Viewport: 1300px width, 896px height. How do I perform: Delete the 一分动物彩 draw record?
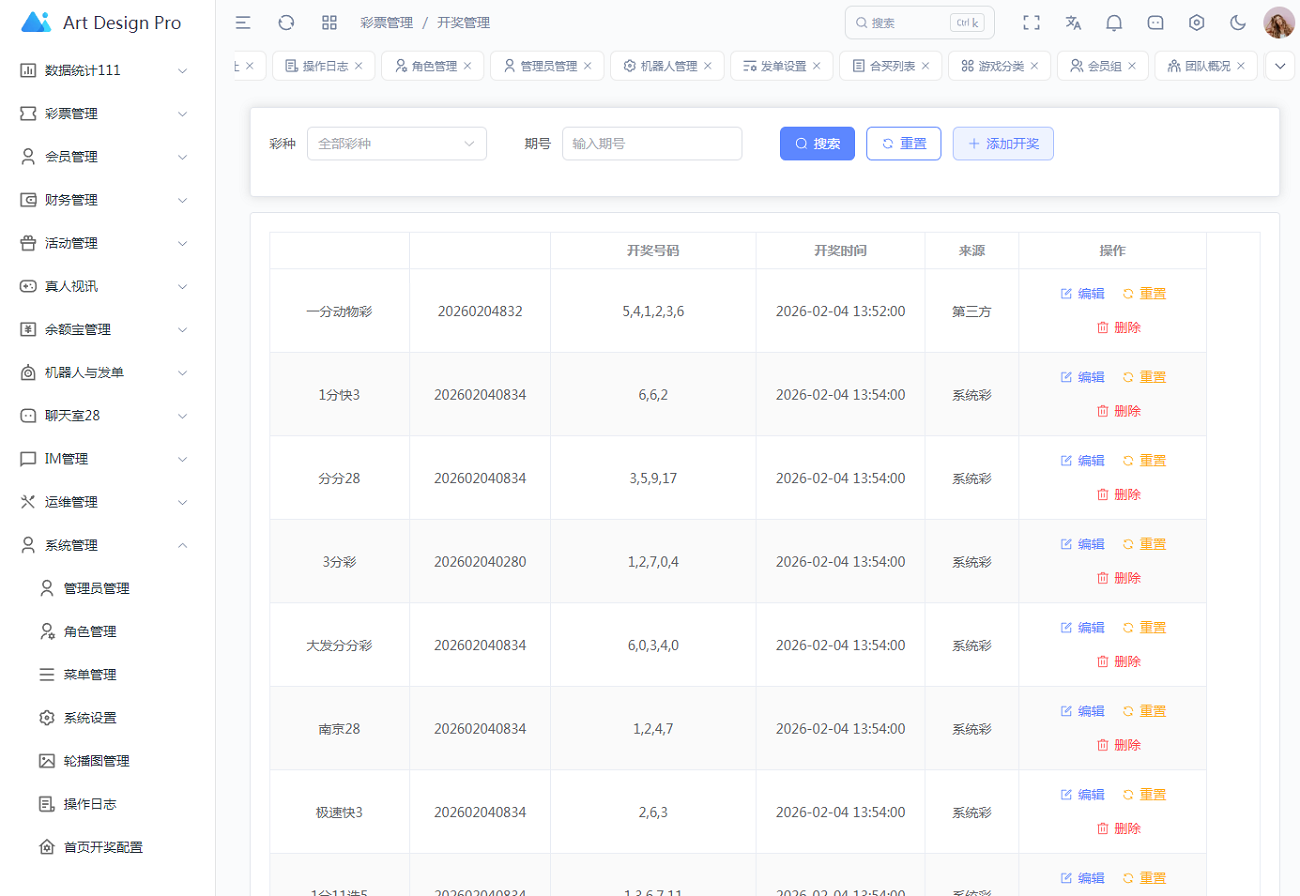point(1118,328)
